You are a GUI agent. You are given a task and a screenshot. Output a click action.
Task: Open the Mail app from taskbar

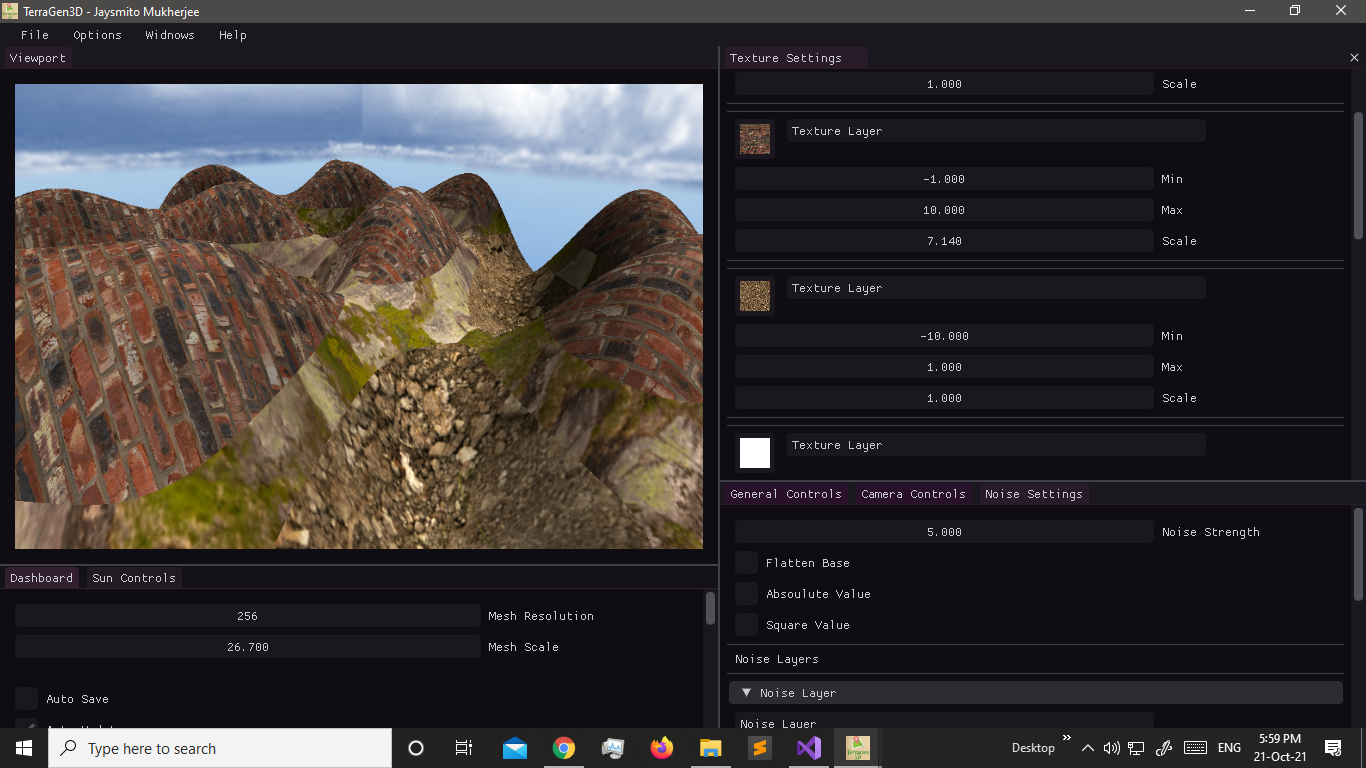click(x=515, y=748)
